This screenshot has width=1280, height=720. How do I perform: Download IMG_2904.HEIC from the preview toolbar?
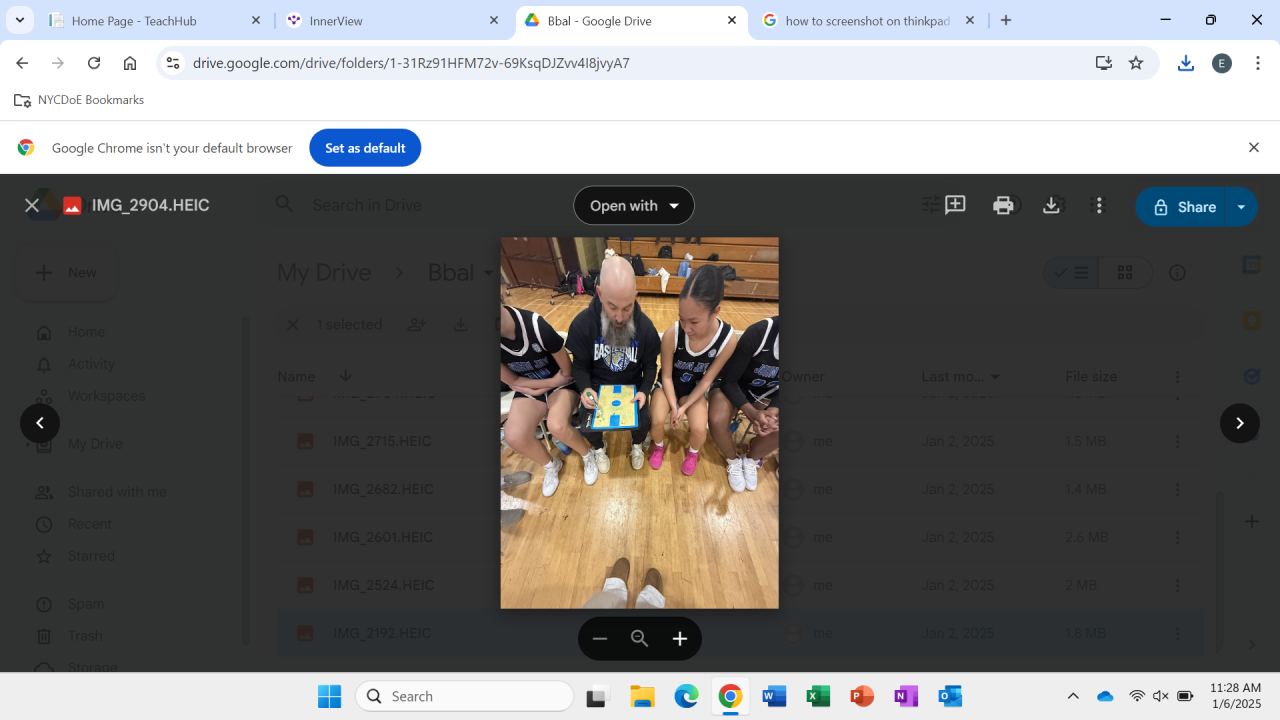tap(1051, 205)
